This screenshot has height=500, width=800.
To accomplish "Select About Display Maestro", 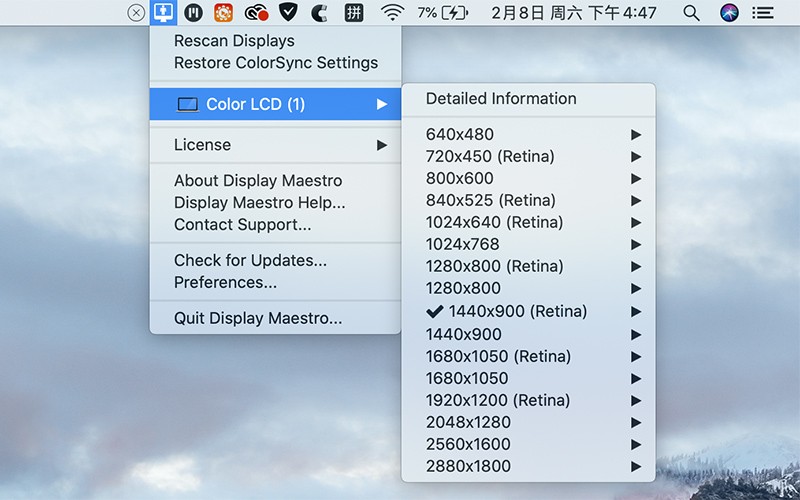I will point(276,181).
